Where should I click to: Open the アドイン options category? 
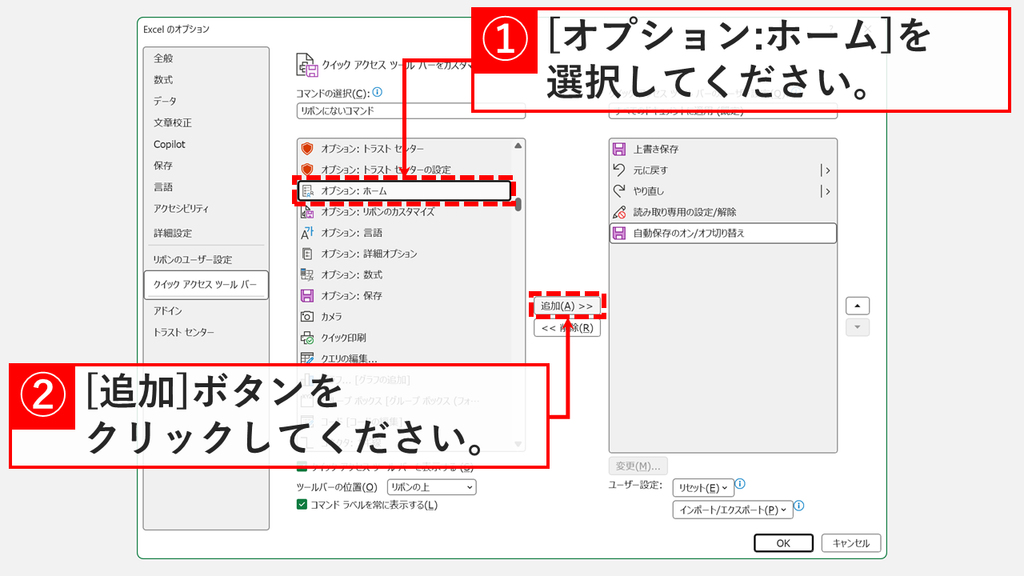click(x=206, y=311)
